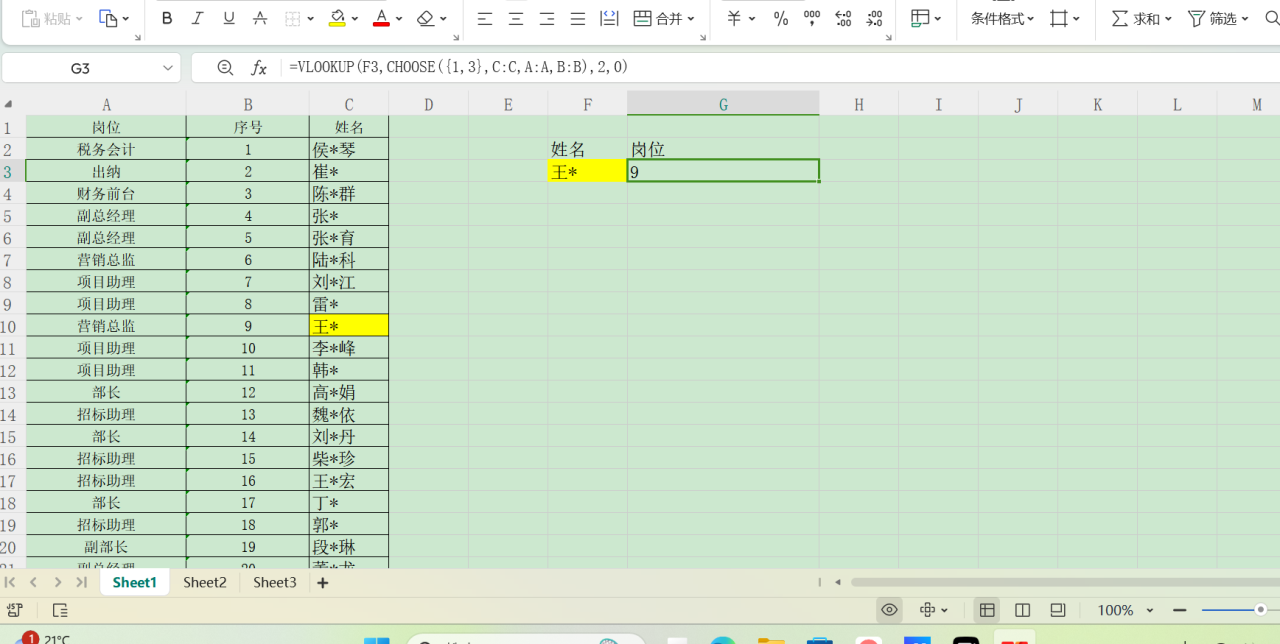Click the insert function fx icon
The height and width of the screenshot is (644, 1280).
pos(259,67)
